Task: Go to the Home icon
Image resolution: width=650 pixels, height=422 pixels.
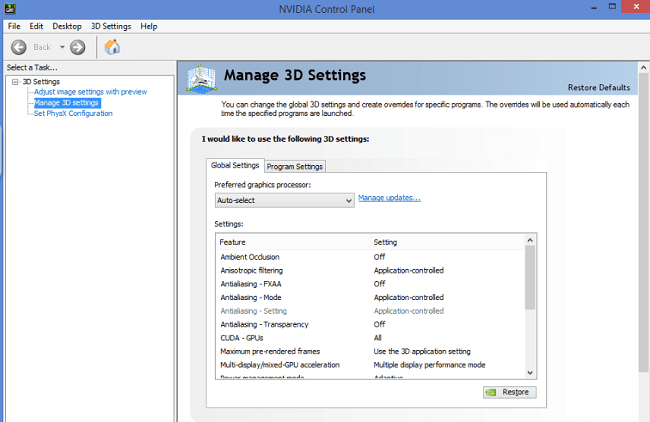Action: pyautogui.click(x=112, y=47)
